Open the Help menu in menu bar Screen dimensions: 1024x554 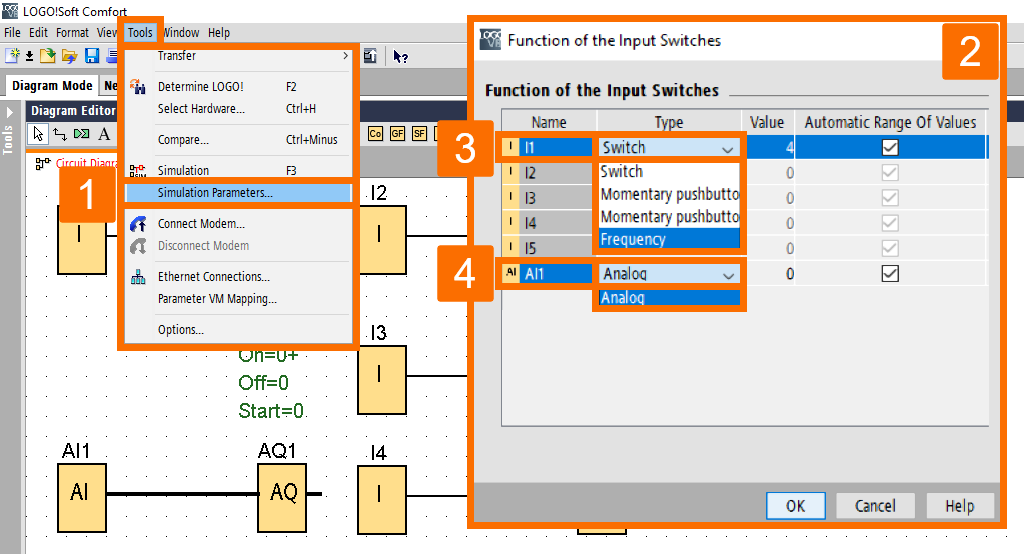point(219,33)
